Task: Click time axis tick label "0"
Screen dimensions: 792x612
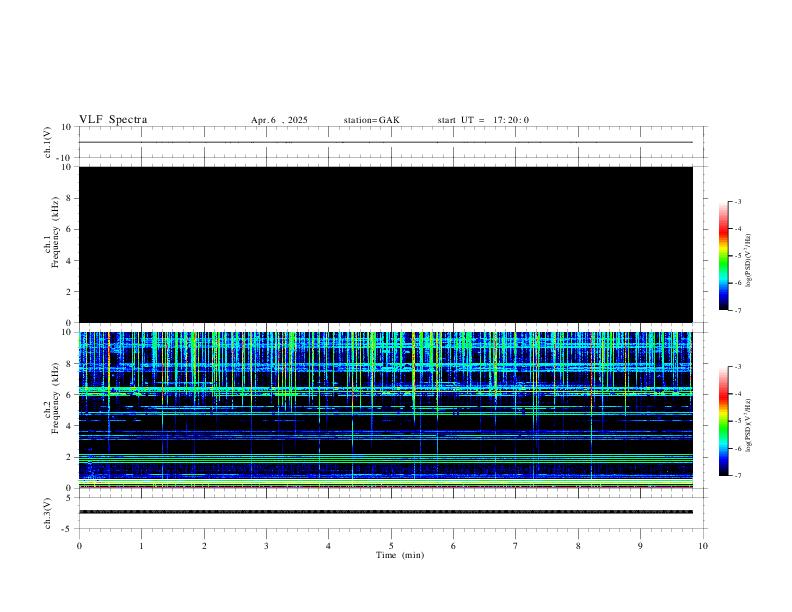Action: pos(79,546)
